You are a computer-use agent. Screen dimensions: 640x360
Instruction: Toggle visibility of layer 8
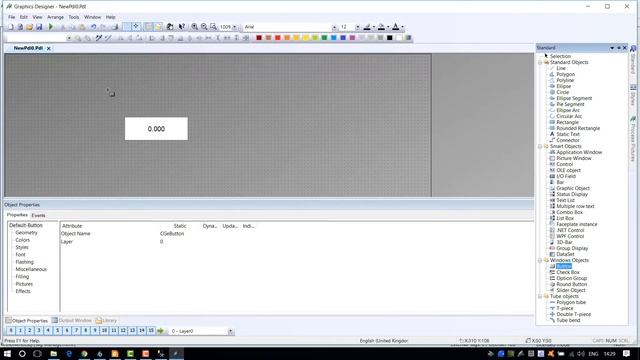(x=86, y=331)
